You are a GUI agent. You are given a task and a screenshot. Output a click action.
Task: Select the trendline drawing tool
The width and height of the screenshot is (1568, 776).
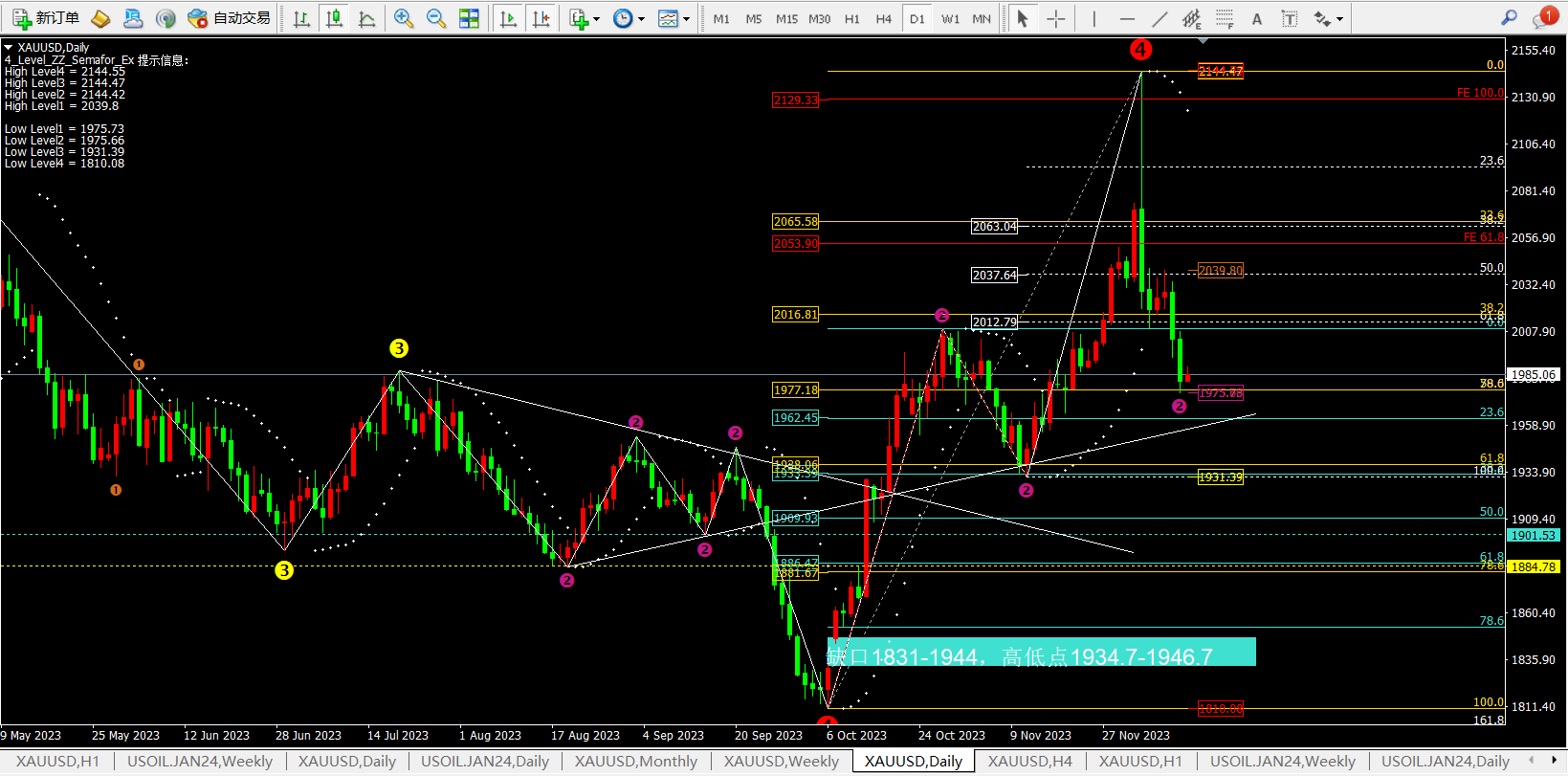pyautogui.click(x=1159, y=18)
